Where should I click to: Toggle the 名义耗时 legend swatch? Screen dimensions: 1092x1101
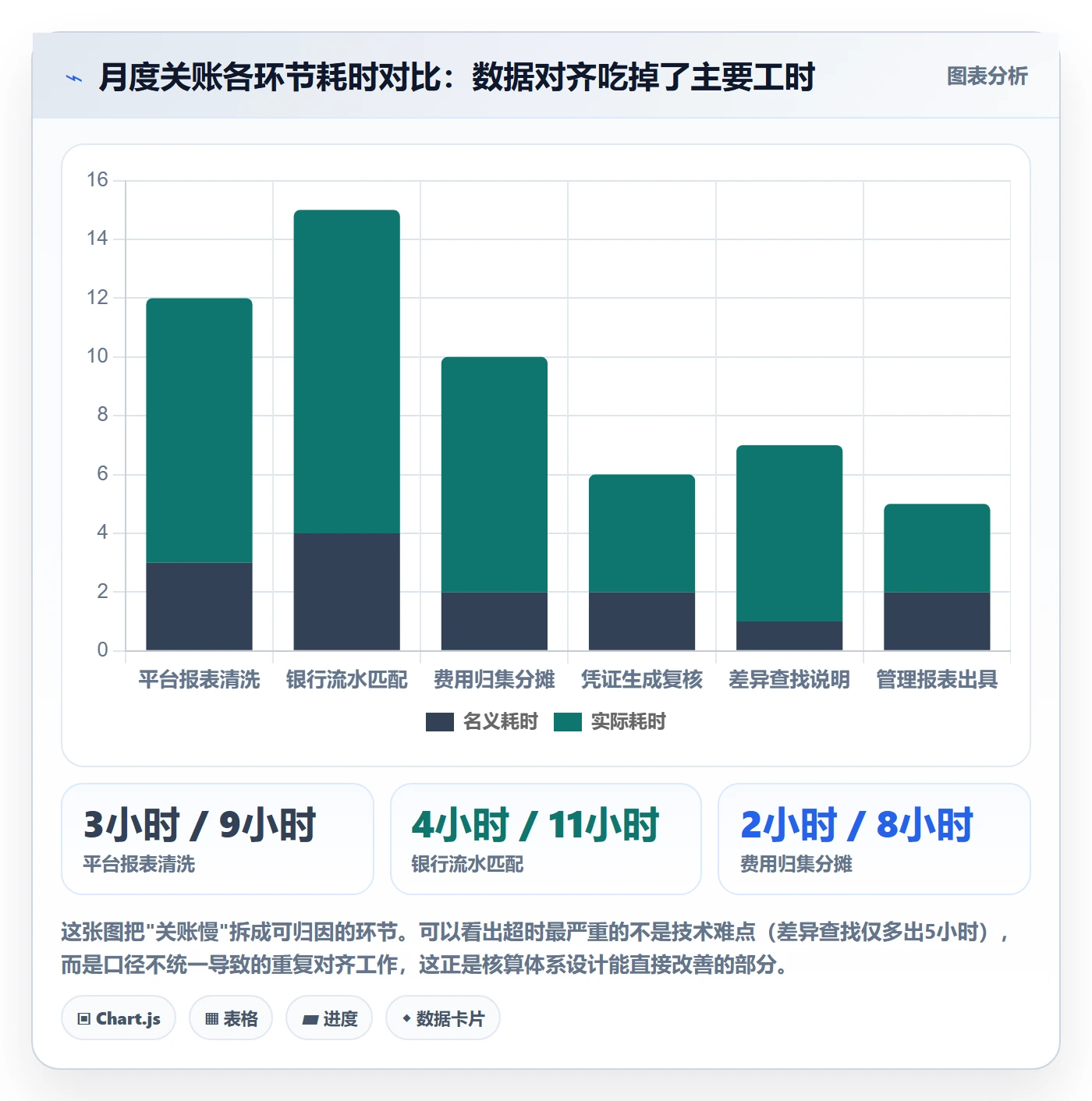(439, 722)
